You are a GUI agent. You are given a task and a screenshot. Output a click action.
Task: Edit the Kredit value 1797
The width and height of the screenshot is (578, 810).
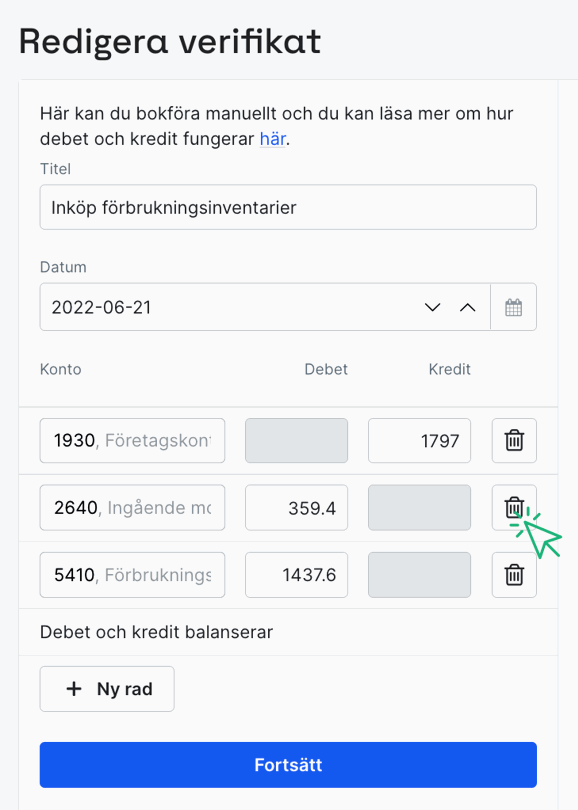point(419,440)
